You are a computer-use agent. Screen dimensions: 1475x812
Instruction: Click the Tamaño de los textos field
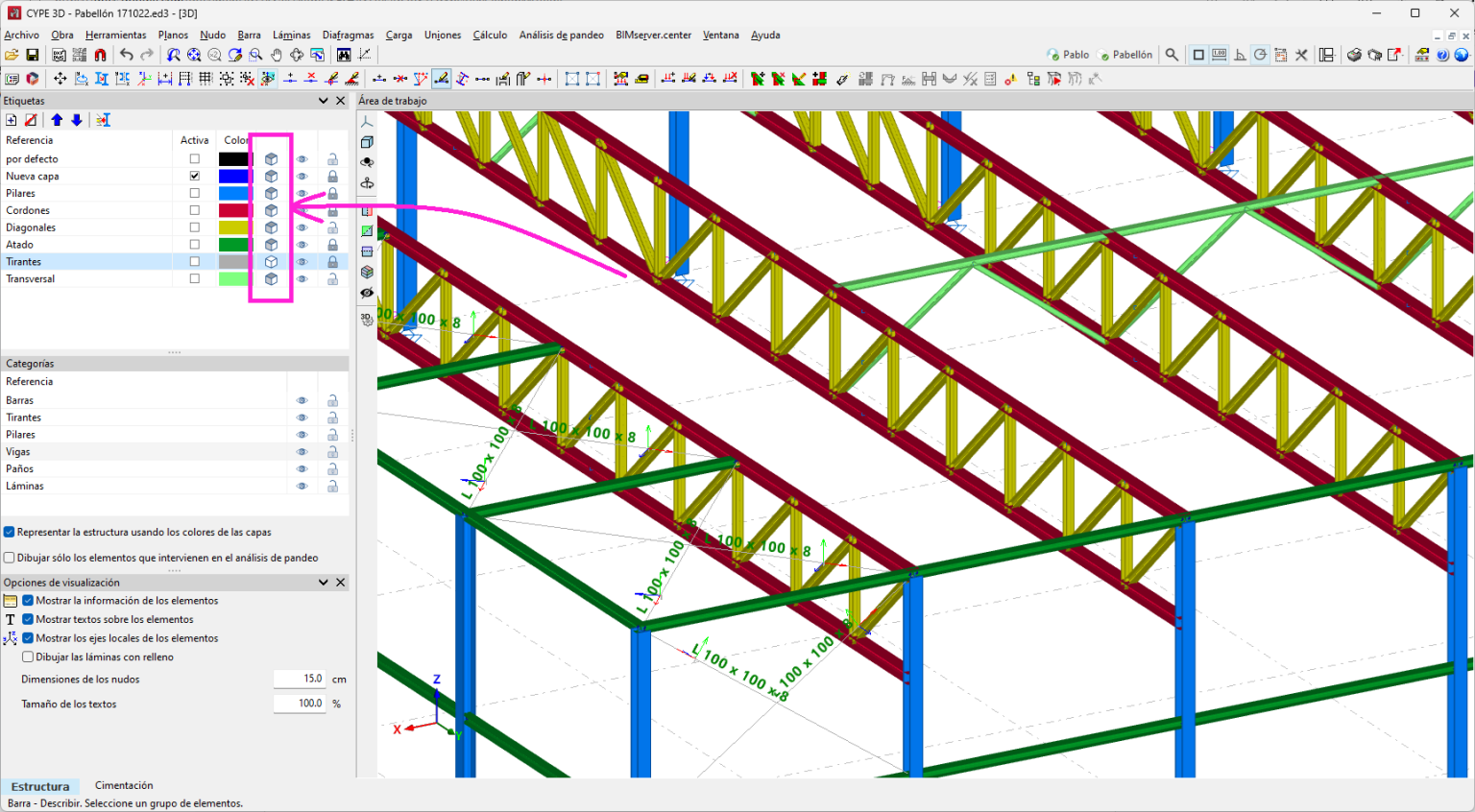point(300,704)
